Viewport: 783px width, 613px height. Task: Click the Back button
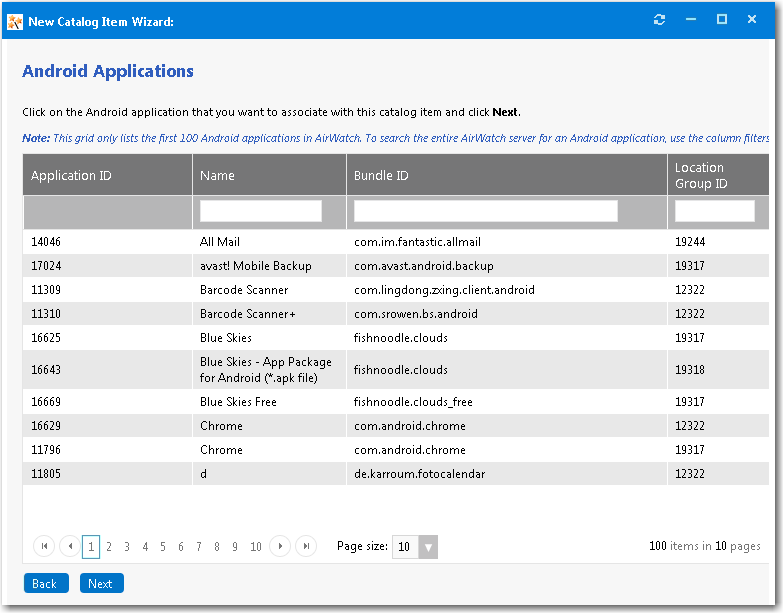point(45,583)
